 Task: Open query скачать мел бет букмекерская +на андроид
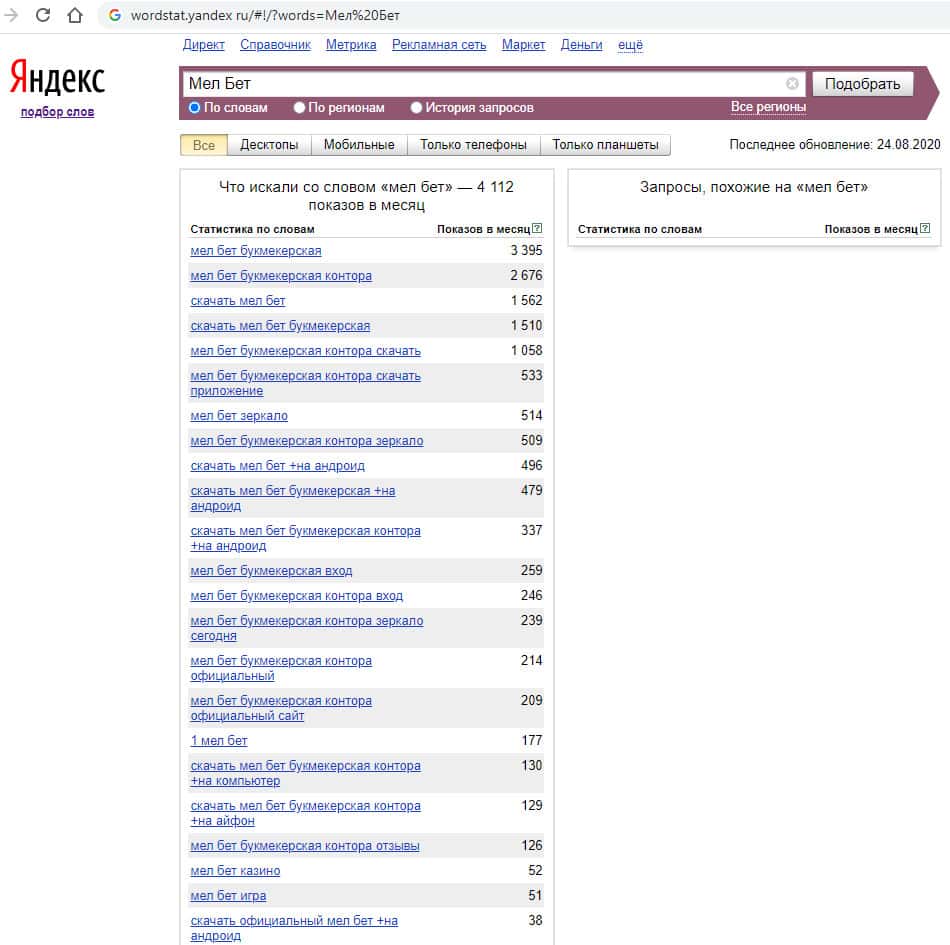pyautogui.click(x=293, y=498)
